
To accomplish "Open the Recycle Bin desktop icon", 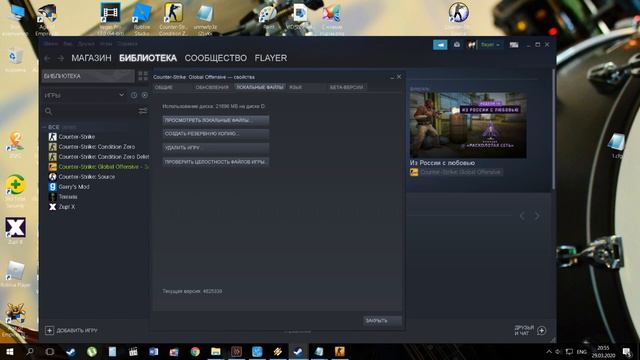I will tap(15, 59).
